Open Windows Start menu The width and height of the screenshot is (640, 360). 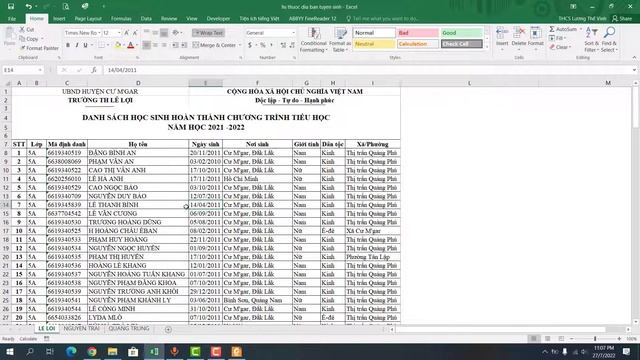pyautogui.click(x=9, y=351)
